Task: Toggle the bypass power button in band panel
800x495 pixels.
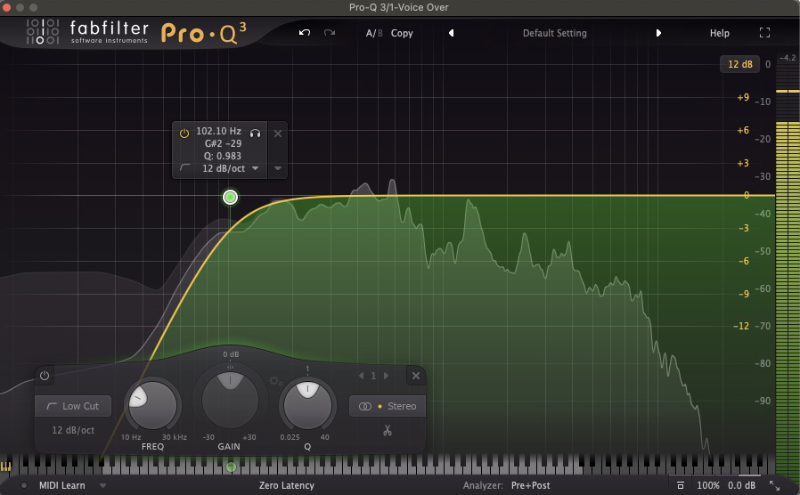Action: pos(44,376)
